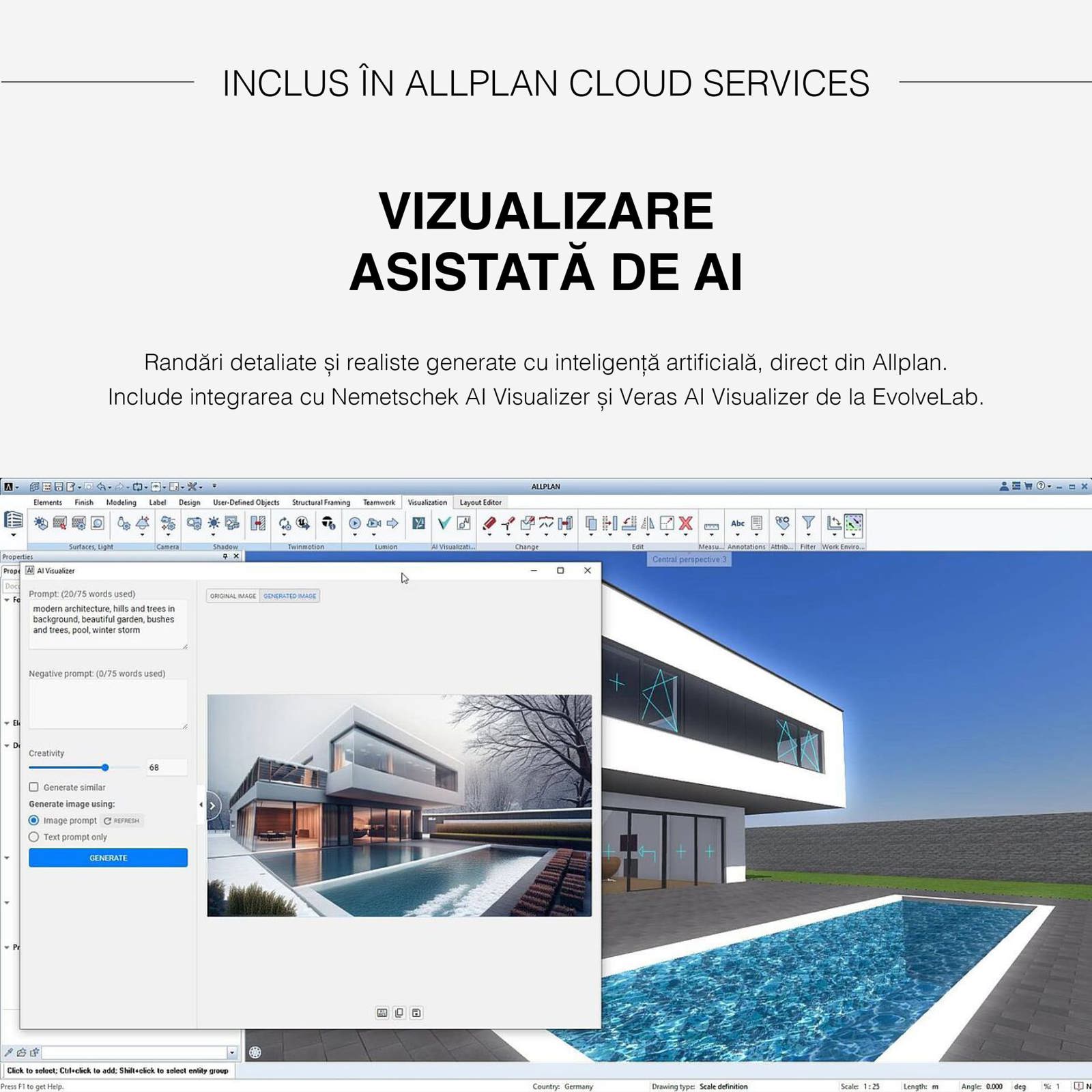Click the eyedropper icon at Properties panel bottom
Viewport: 1092px width, 1092px height.
click(x=9, y=1052)
